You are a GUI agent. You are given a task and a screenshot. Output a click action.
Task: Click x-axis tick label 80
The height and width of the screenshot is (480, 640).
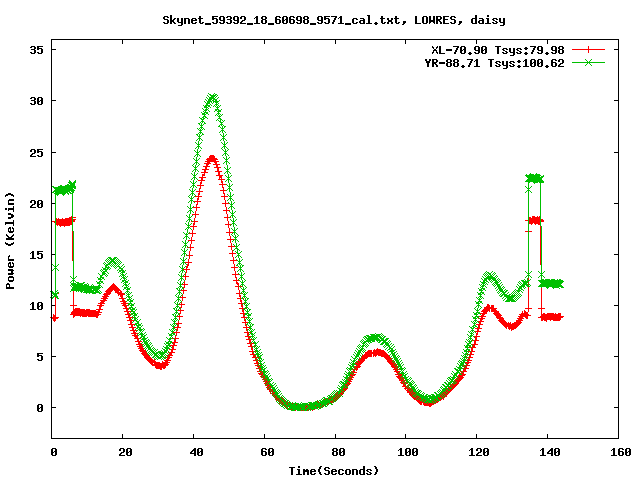(x=338, y=452)
